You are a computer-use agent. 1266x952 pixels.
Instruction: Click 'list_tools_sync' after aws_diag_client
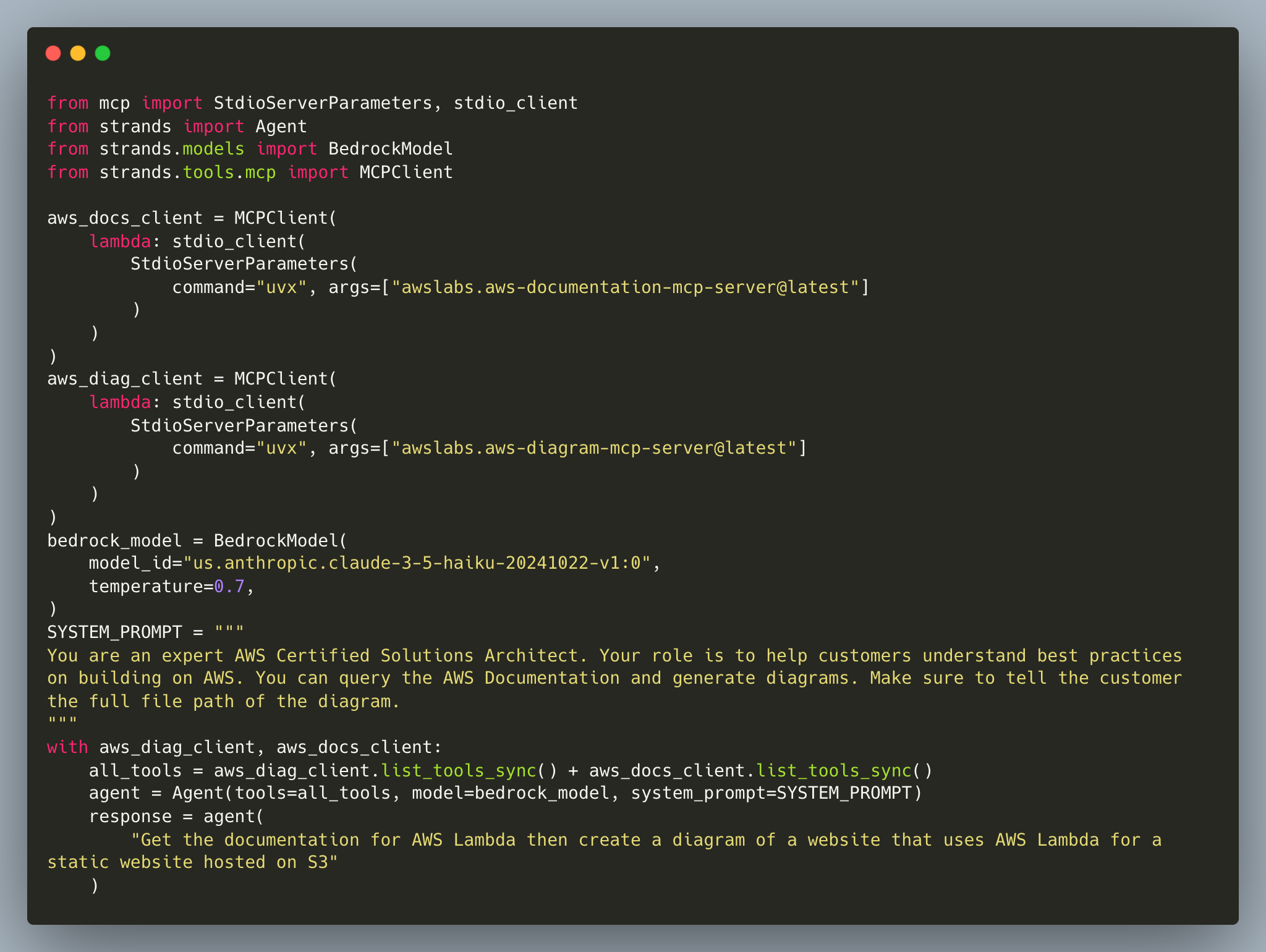coord(459,771)
